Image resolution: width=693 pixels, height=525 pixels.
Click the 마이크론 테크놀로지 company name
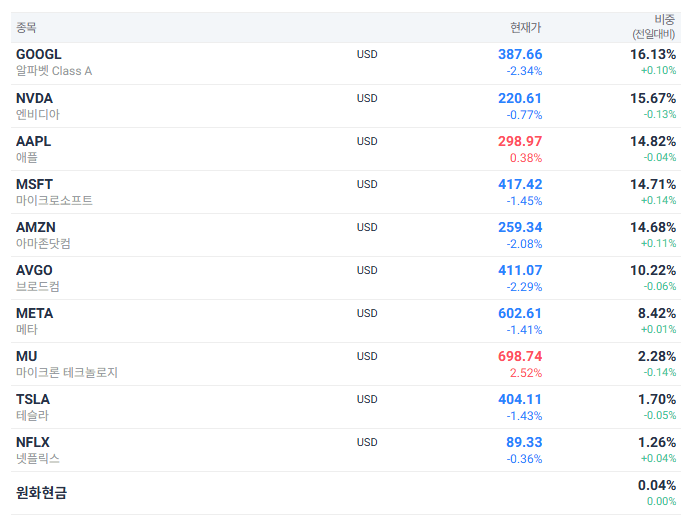point(67,372)
